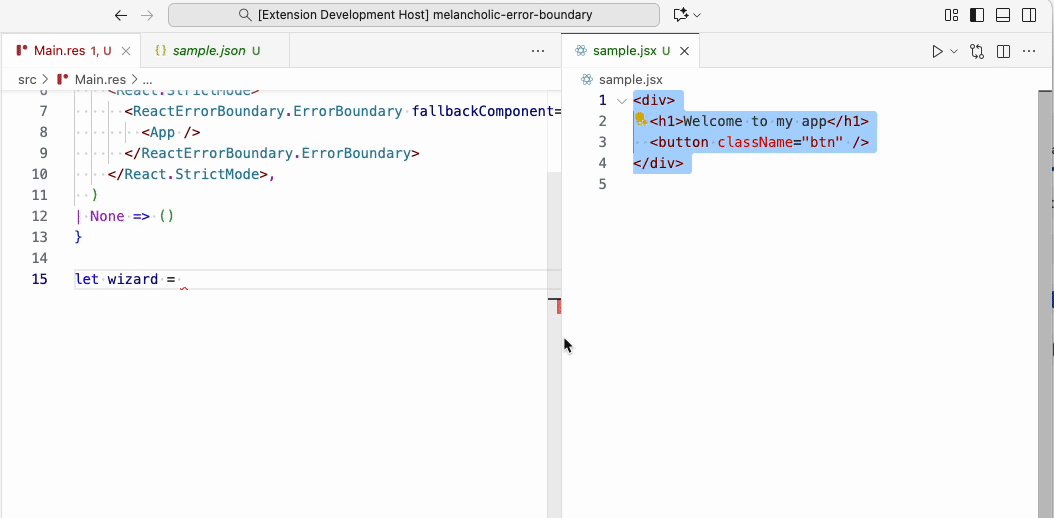The height and width of the screenshot is (518, 1054).
Task: Open more actions for left editor group
Action: [538, 50]
